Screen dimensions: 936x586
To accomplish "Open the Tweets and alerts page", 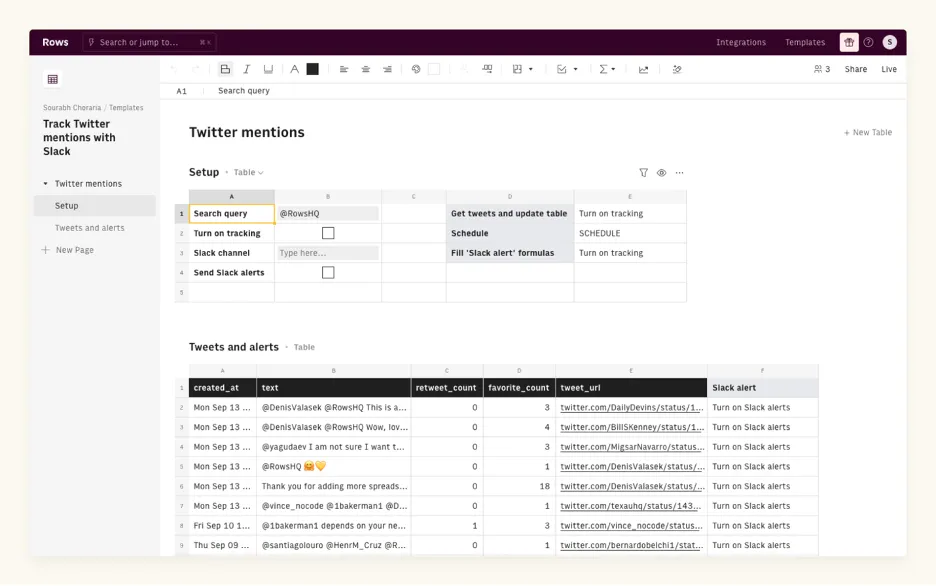I will click(90, 228).
